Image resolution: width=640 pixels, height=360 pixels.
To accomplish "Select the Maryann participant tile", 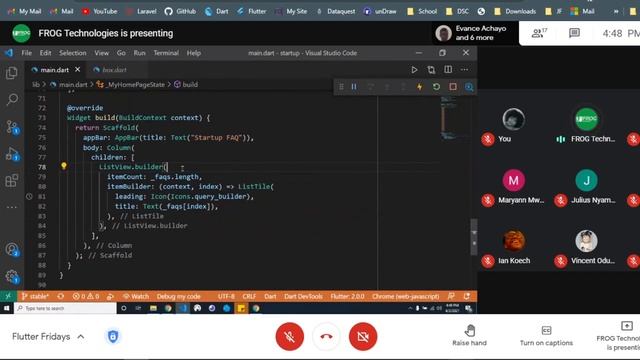I will pyautogui.click(x=513, y=187).
